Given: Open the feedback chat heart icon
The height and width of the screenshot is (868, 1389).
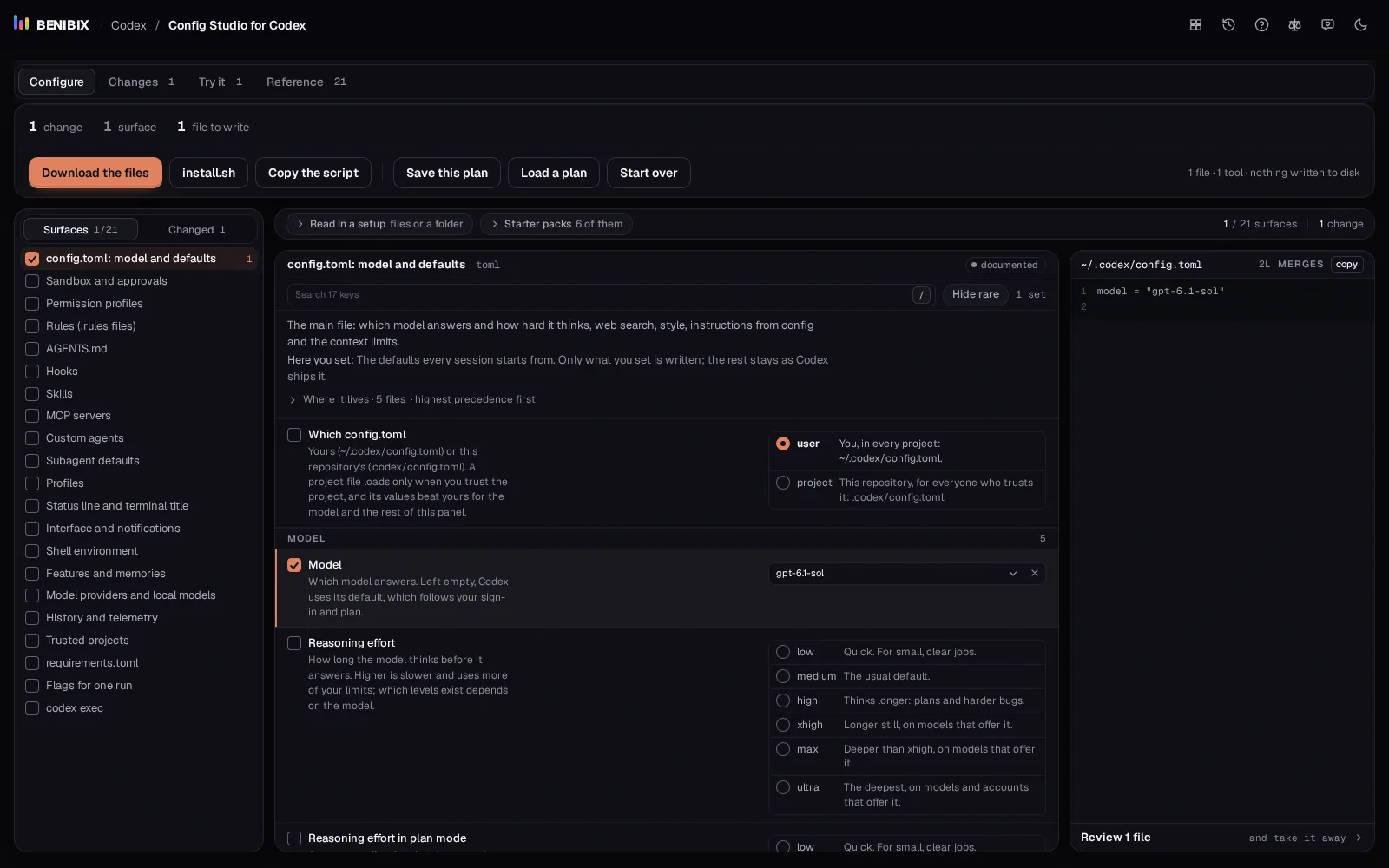Looking at the screenshot, I should (x=1327, y=25).
